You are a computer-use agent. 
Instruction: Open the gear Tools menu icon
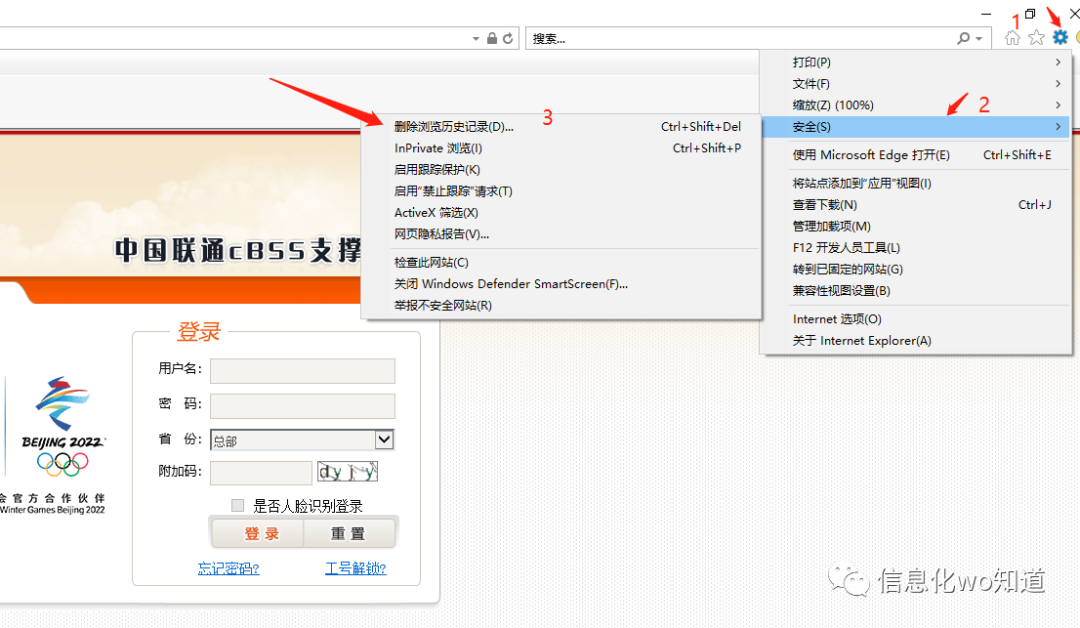click(1060, 37)
